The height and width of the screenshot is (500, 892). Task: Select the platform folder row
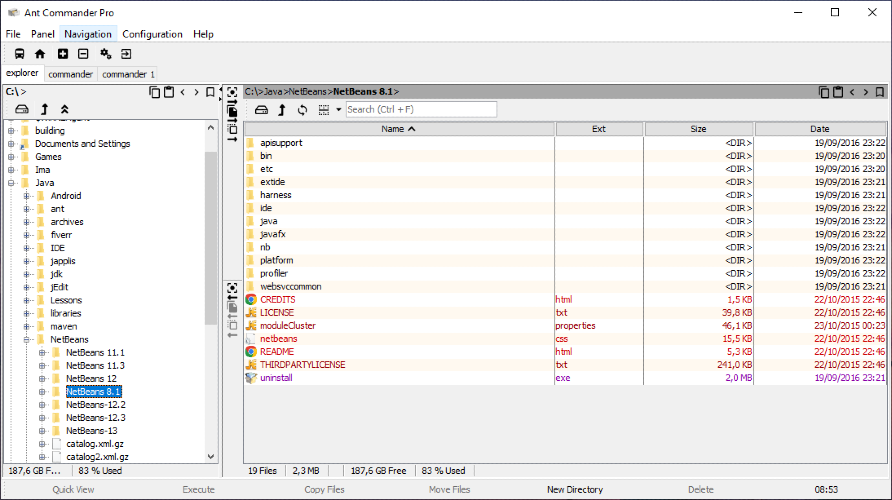(x=565, y=260)
